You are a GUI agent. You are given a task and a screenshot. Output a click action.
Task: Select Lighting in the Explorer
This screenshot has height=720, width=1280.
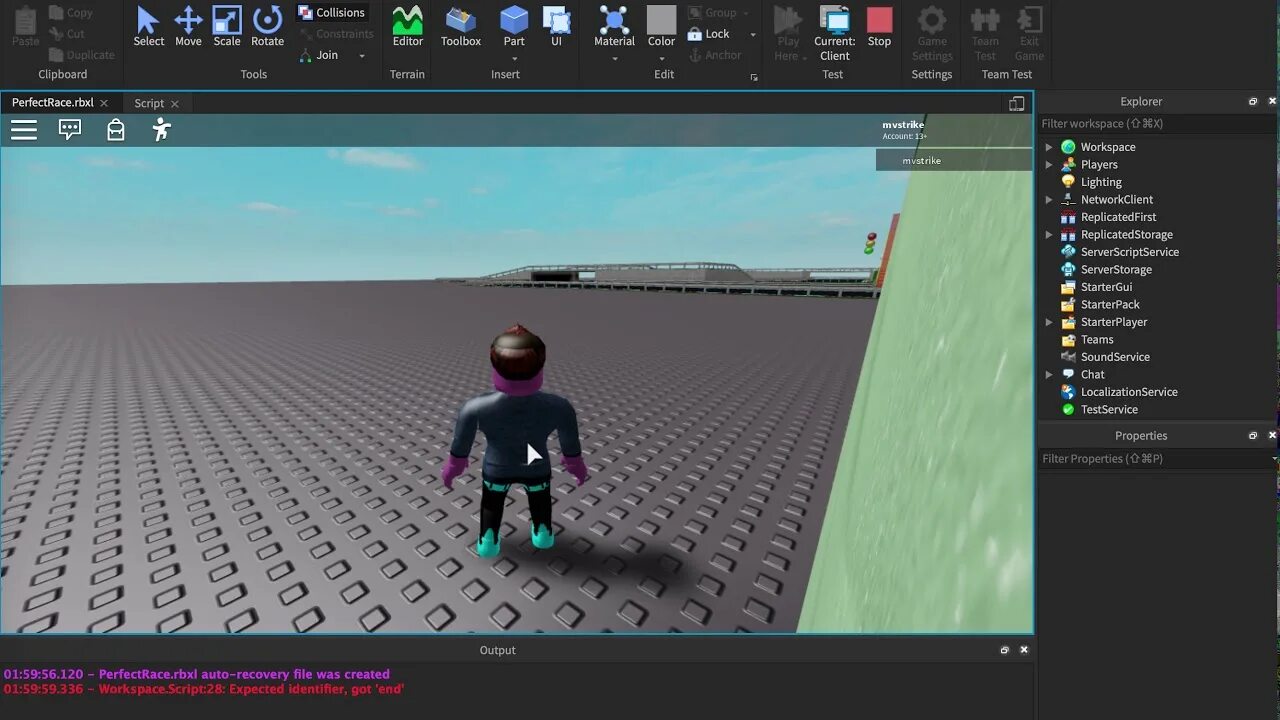pos(1100,182)
